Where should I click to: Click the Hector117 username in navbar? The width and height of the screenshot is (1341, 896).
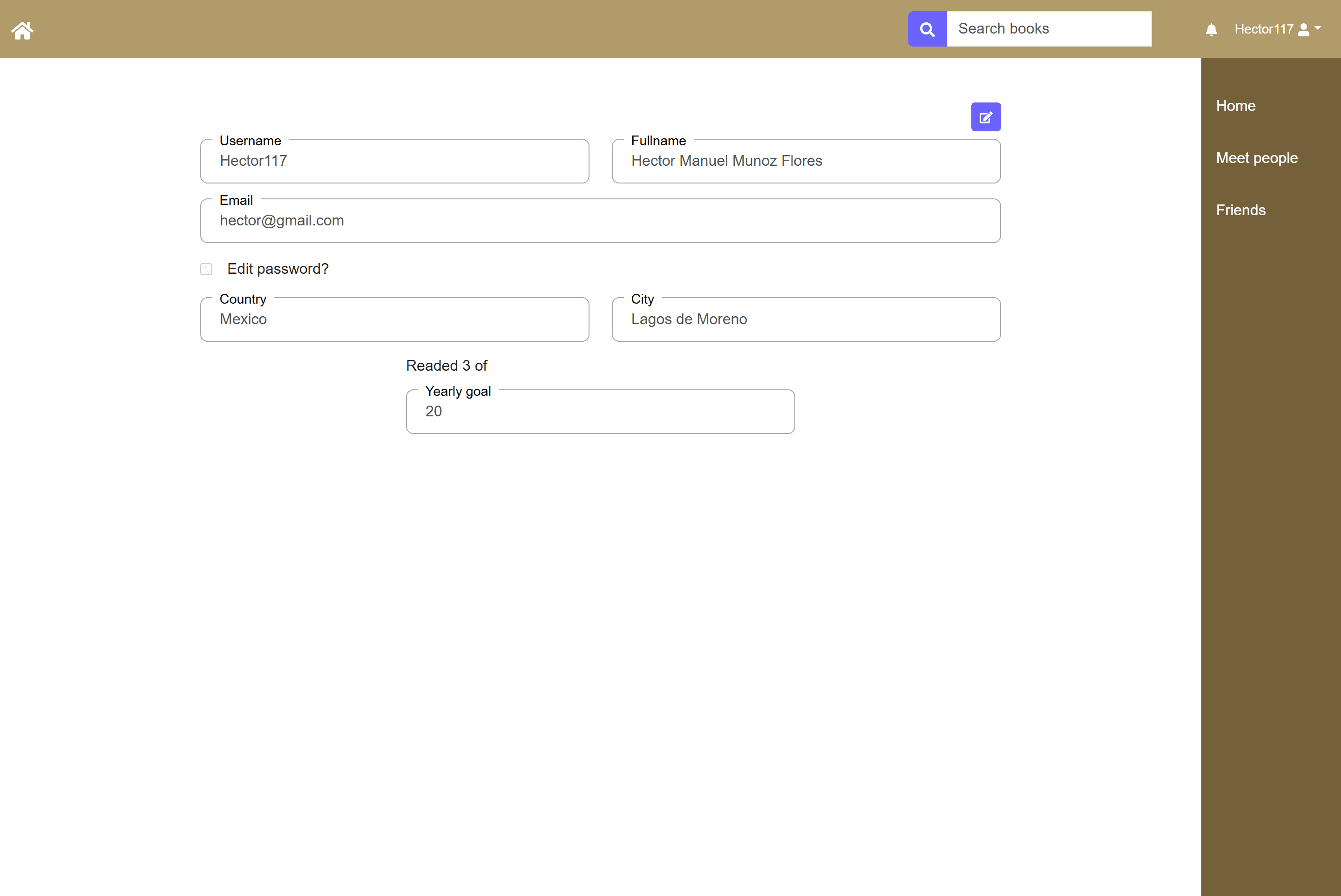tap(1263, 30)
